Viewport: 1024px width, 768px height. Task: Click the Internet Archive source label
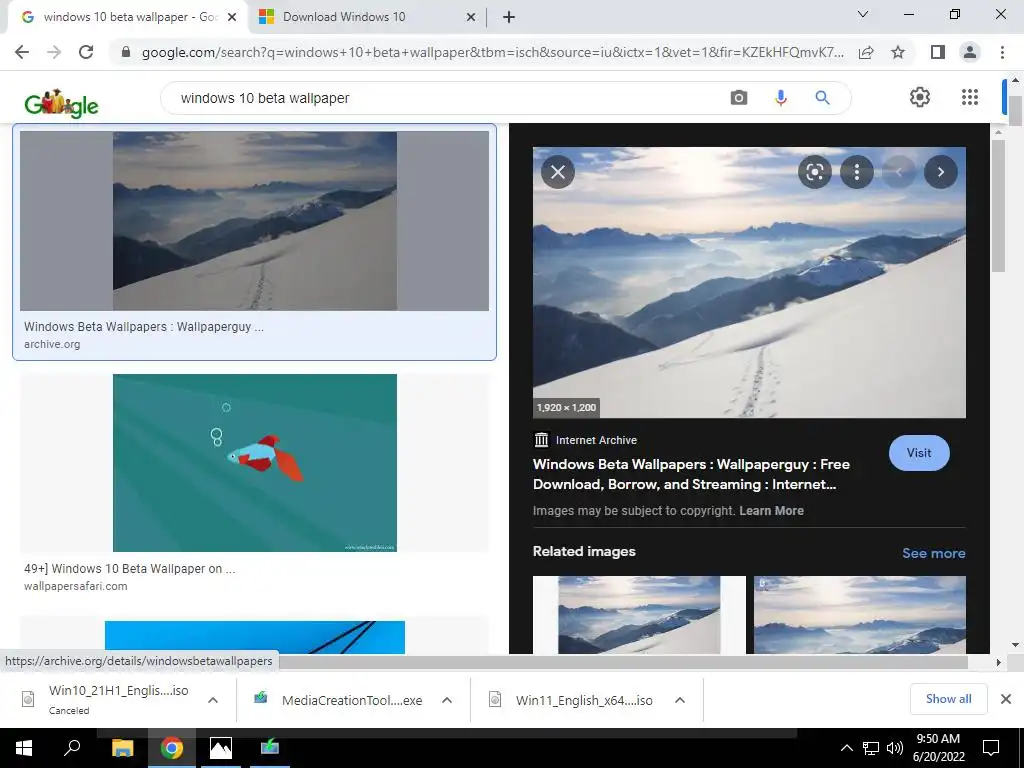coord(596,440)
